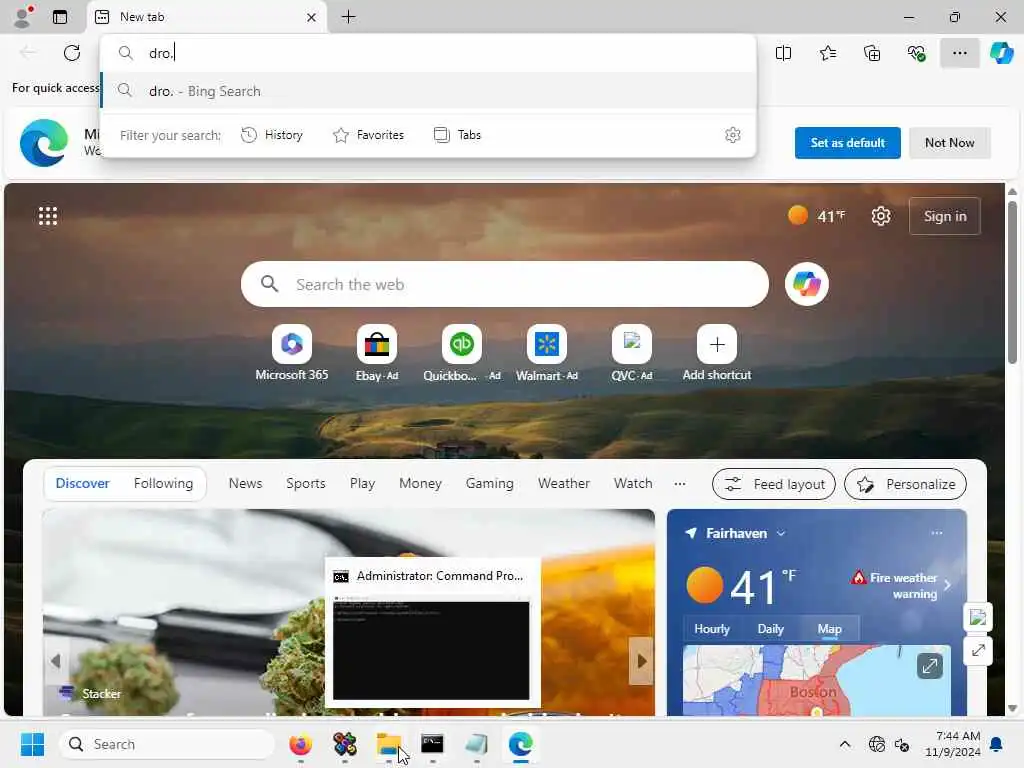This screenshot has height=768, width=1024.
Task: Go to the previous news carousel slide
Action: pyautogui.click(x=56, y=661)
